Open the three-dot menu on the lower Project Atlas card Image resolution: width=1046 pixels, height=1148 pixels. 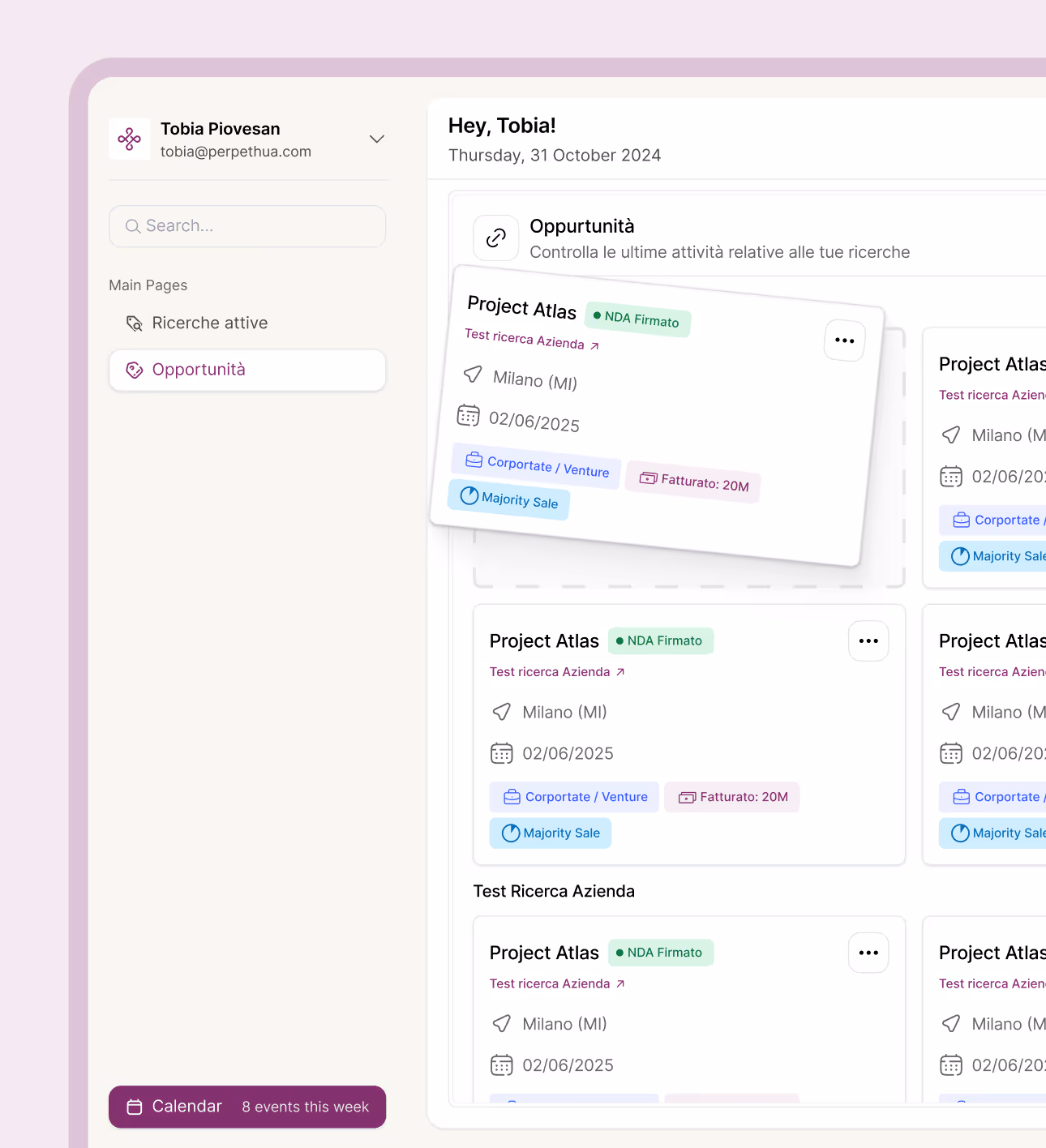pos(868,953)
